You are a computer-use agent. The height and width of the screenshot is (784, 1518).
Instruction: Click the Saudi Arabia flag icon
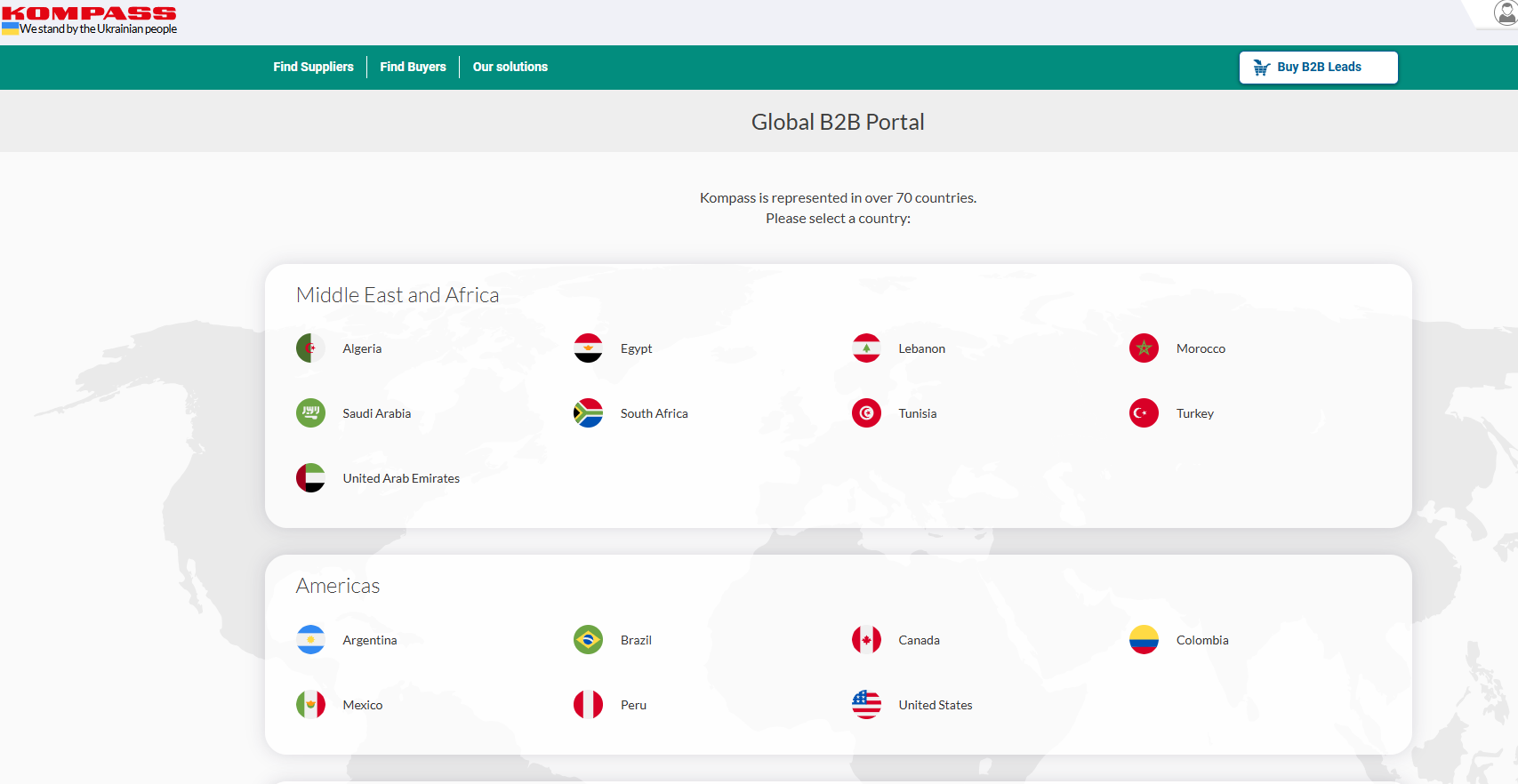coord(310,413)
